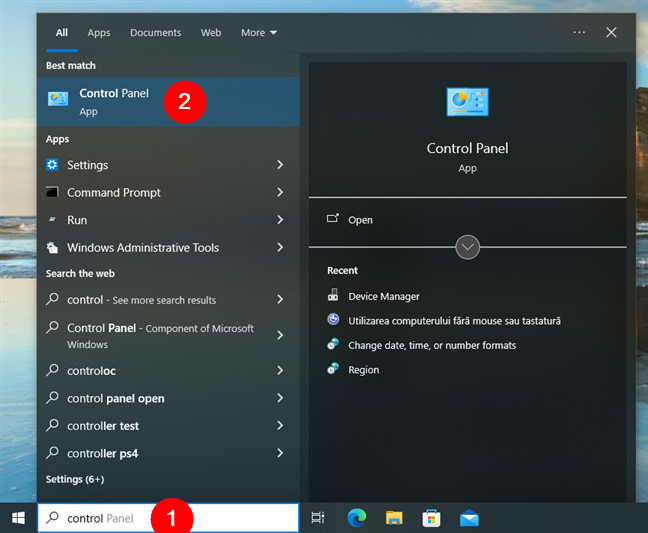This screenshot has height=533, width=648.
Task: Expand the 'controloc' suggestion chevron
Action: click(280, 370)
